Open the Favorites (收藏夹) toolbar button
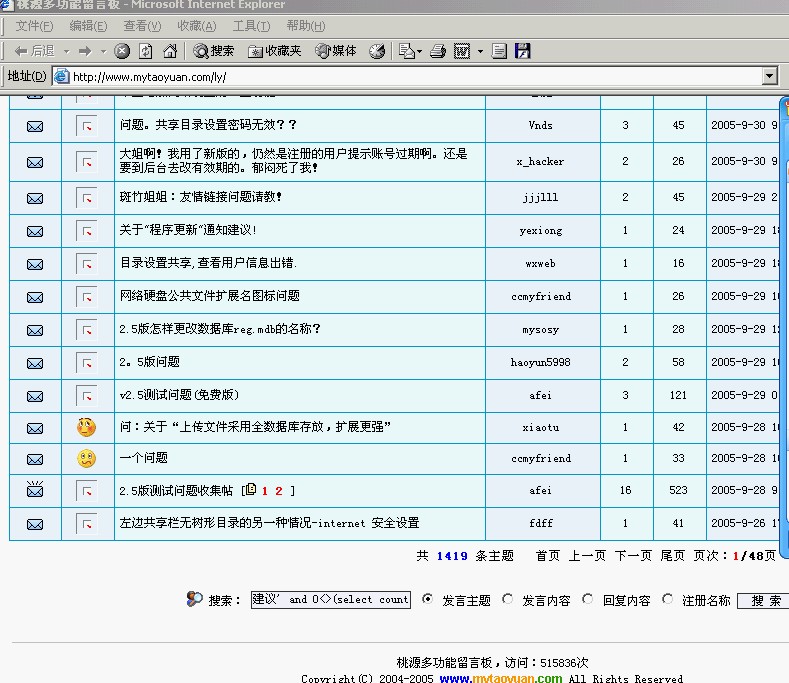The height and width of the screenshot is (683, 789). point(275,51)
